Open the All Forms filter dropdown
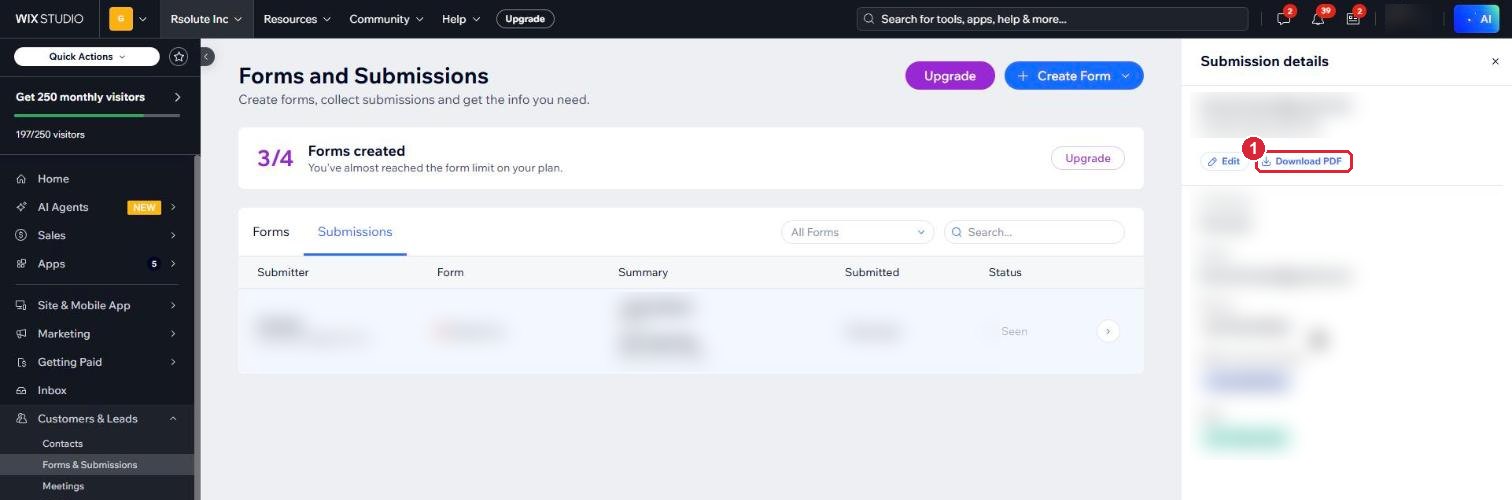1512x500 pixels. point(858,232)
